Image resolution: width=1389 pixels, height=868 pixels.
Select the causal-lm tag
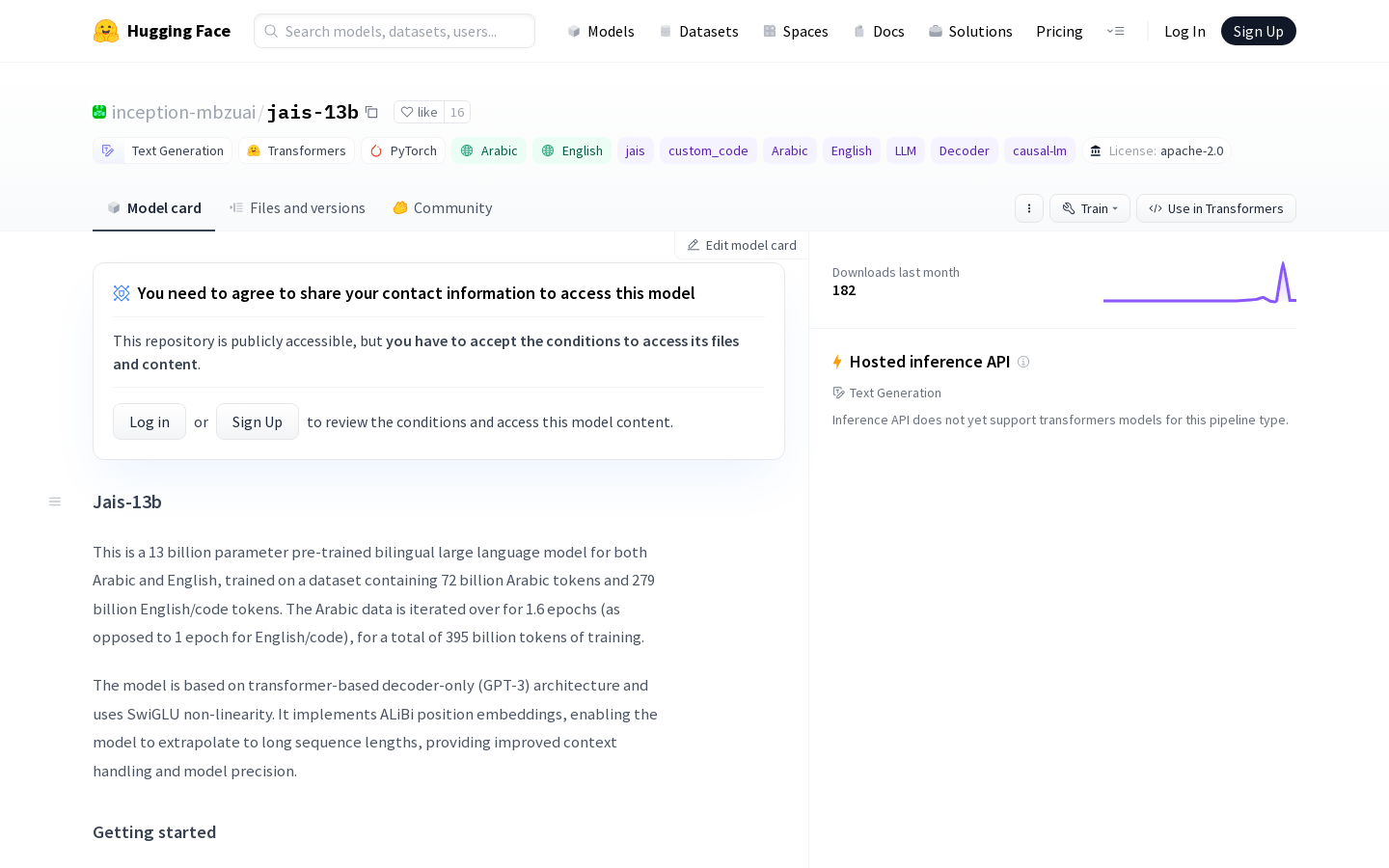click(x=1040, y=150)
